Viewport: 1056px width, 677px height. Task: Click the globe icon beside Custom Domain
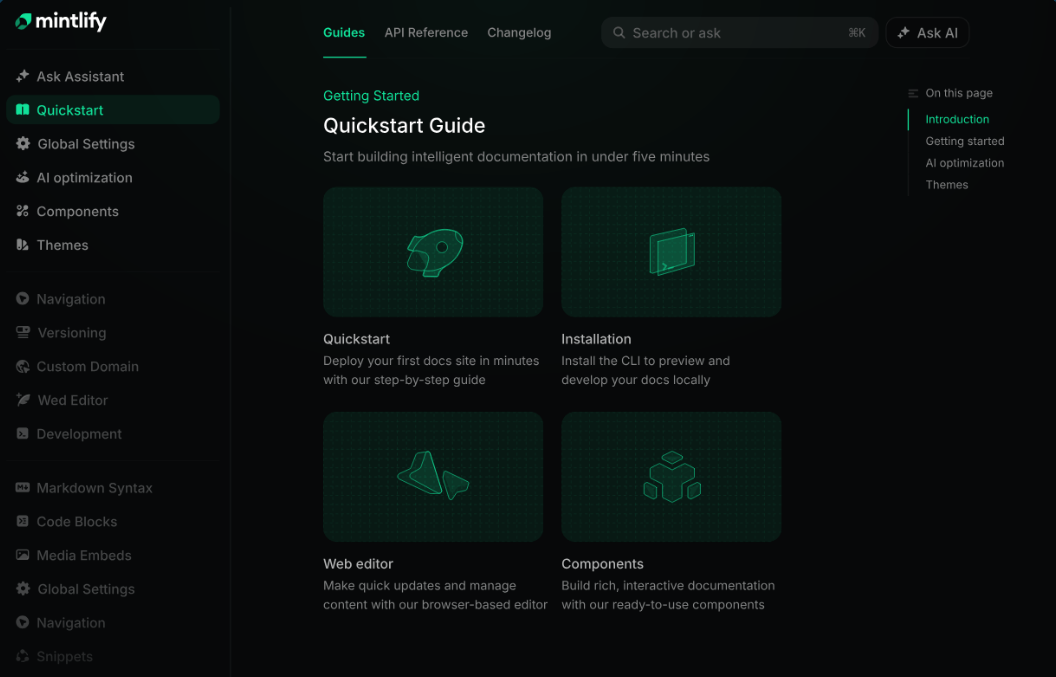pos(22,366)
